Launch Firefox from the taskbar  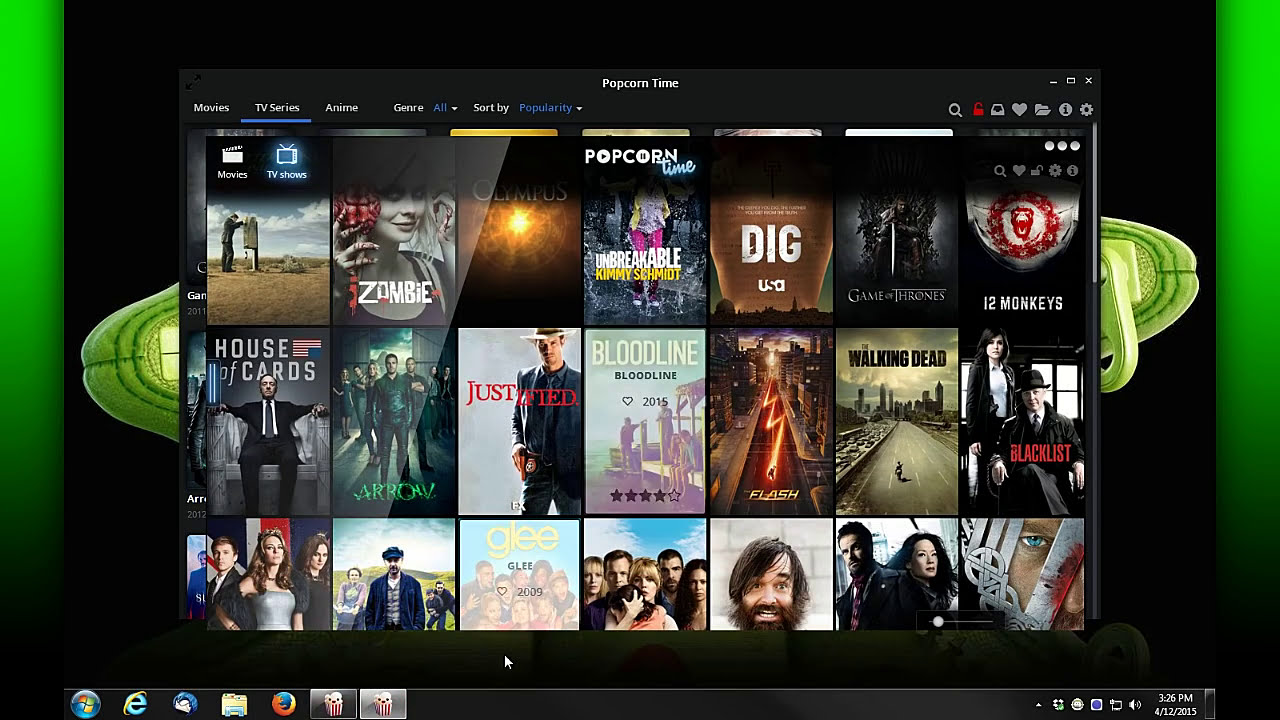click(284, 704)
